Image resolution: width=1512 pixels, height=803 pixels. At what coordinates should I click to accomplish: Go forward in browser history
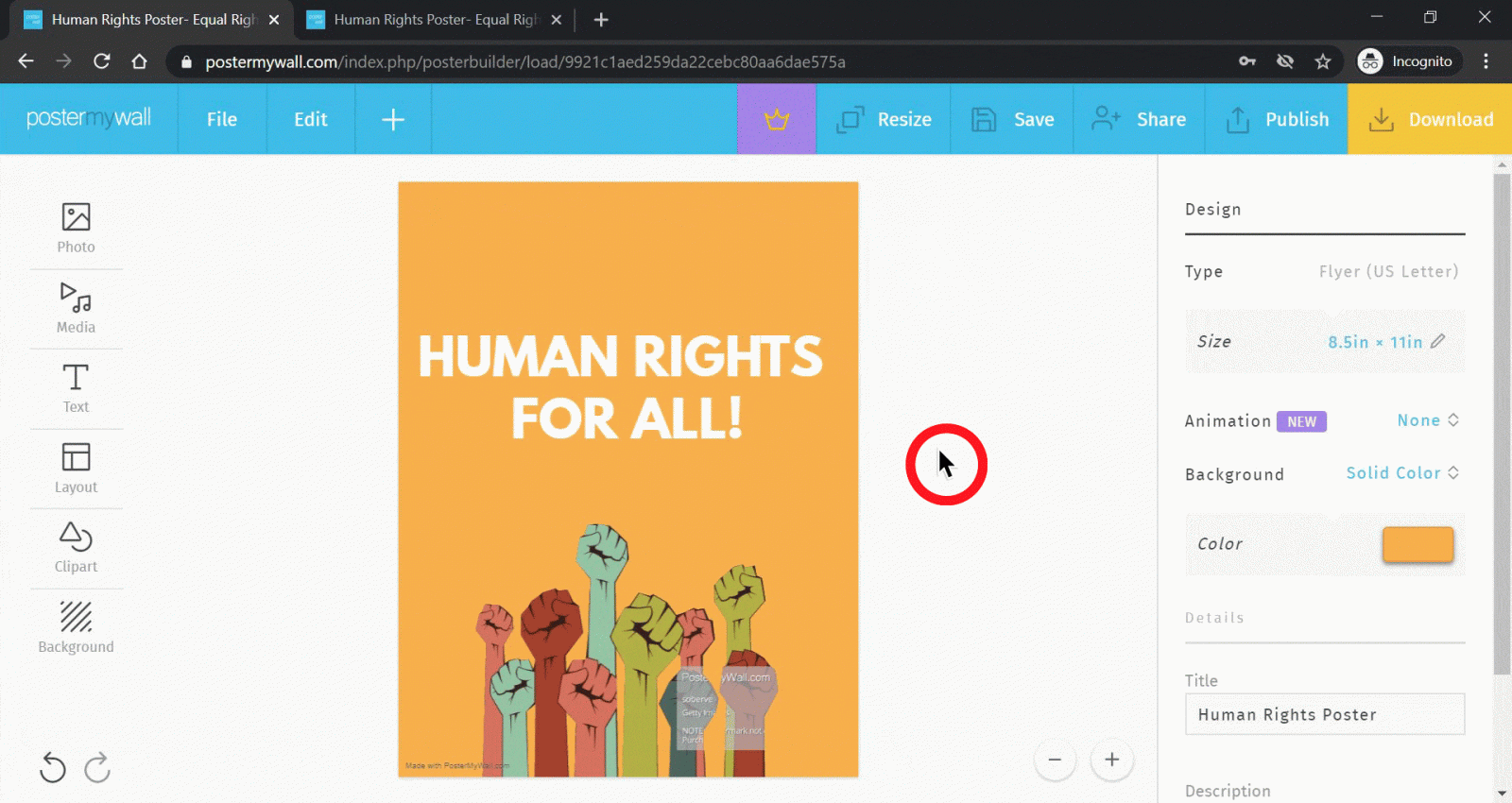pyautogui.click(x=63, y=61)
